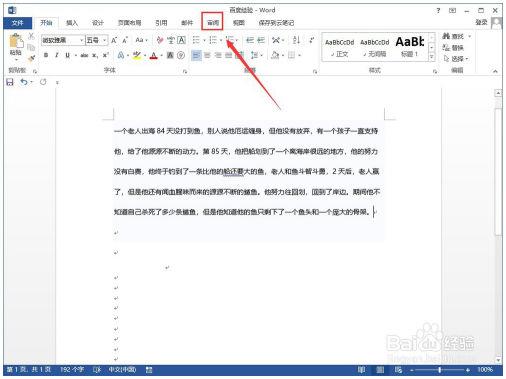Click the Copy icon
The width and height of the screenshot is (506, 379).
(31, 47)
